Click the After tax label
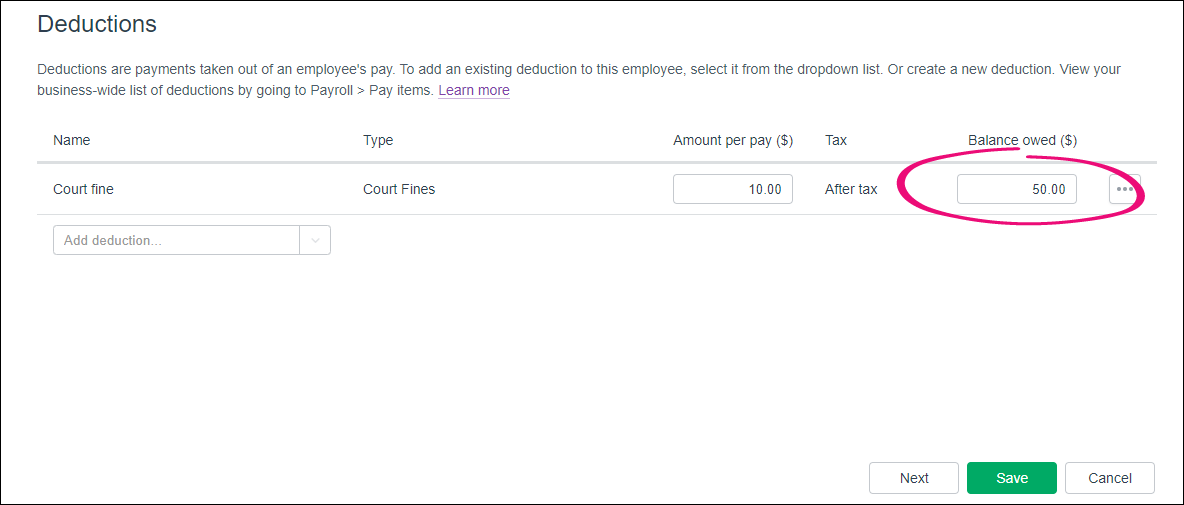The height and width of the screenshot is (505, 1184). coord(851,189)
